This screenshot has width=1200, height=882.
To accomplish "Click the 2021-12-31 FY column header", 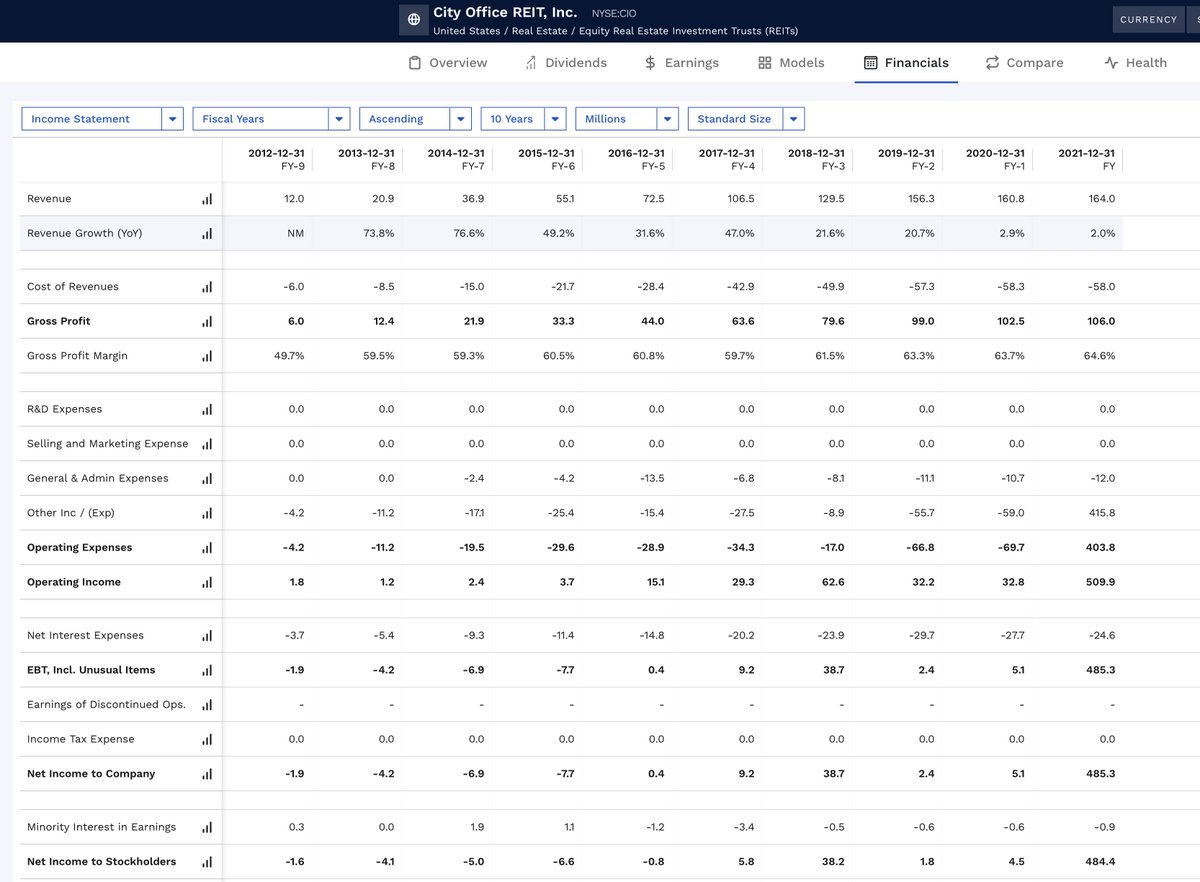I will 1086,159.
